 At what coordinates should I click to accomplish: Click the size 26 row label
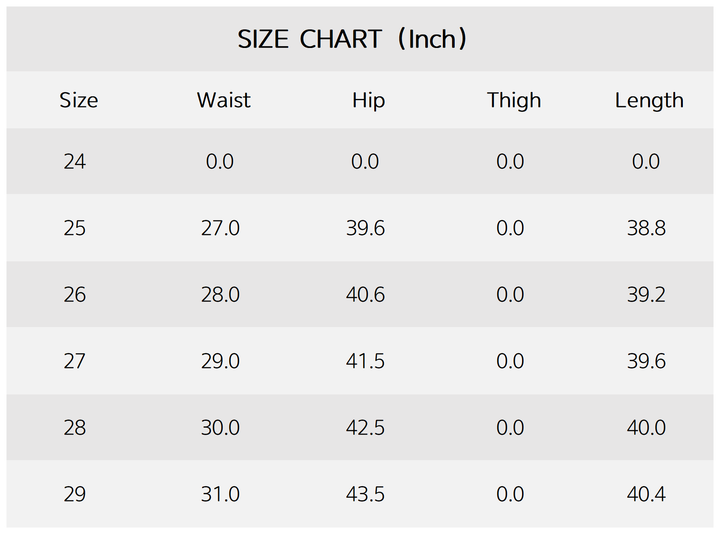75,295
